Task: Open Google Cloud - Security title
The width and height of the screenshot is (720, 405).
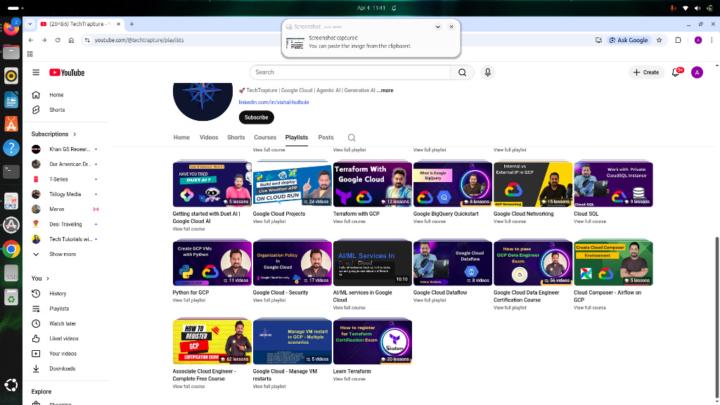Action: tap(280, 292)
